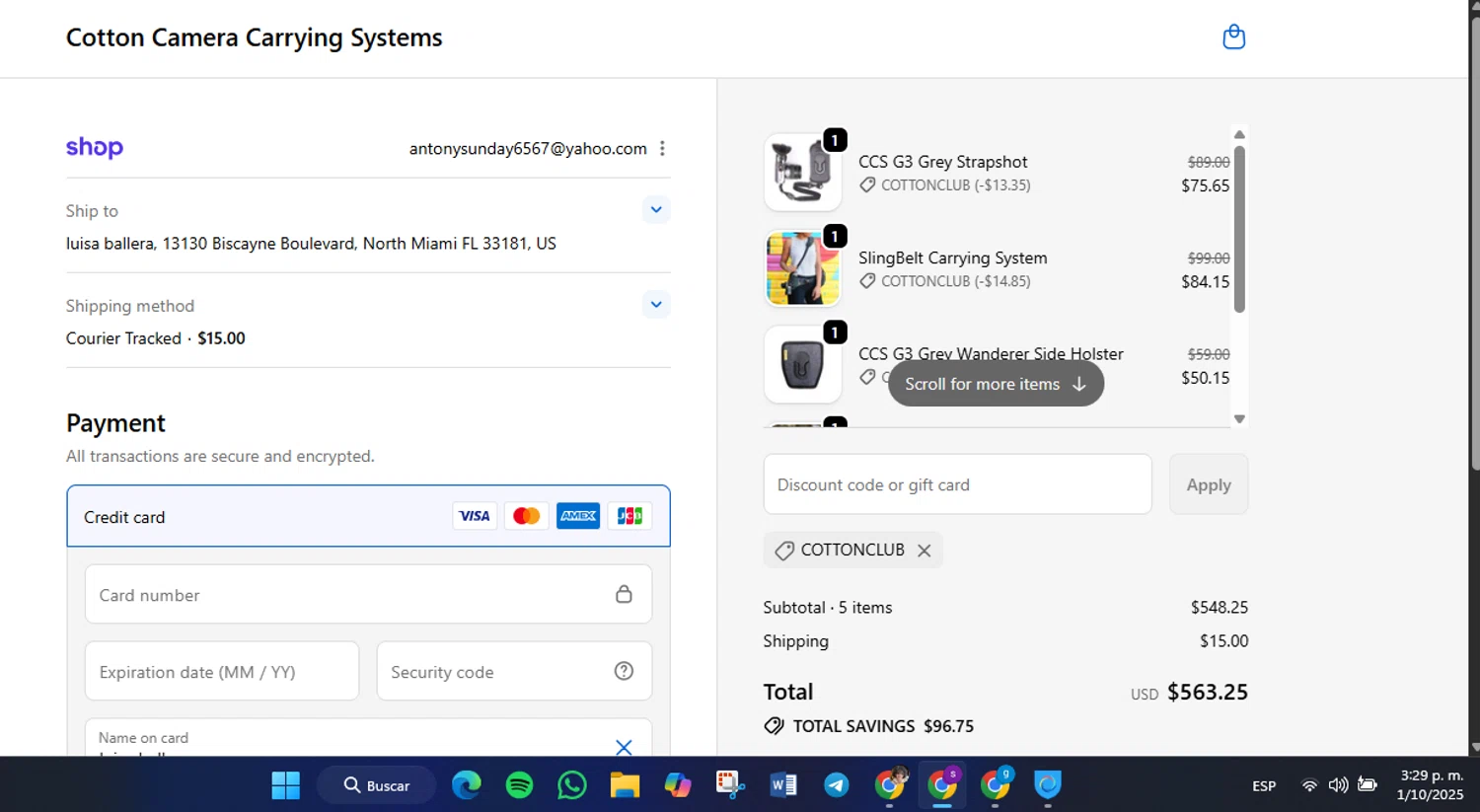The image size is (1480, 812).
Task: Clear the Name on card field with X
Action: point(624,747)
